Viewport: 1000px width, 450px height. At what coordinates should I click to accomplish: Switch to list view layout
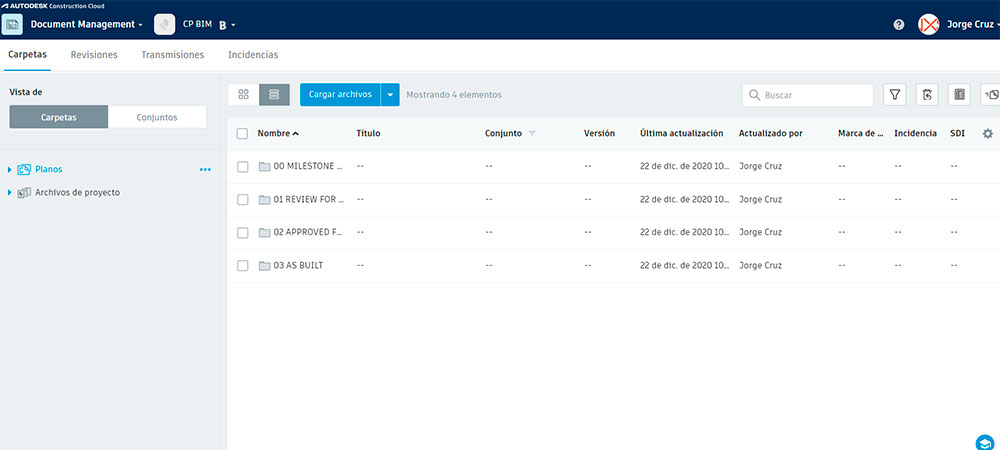pyautogui.click(x=274, y=95)
